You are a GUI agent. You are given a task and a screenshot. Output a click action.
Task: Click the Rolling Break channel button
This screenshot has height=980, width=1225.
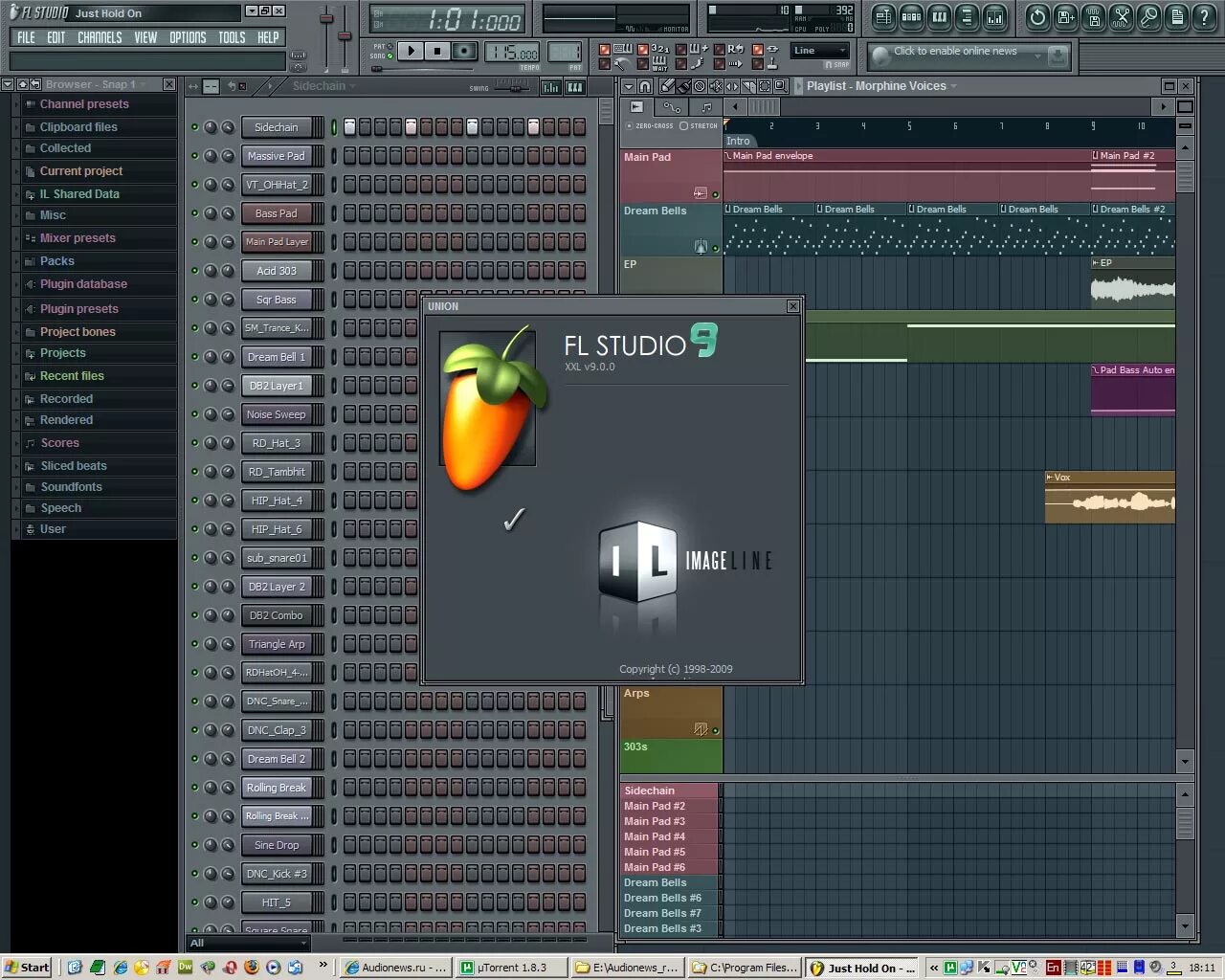tap(276, 788)
